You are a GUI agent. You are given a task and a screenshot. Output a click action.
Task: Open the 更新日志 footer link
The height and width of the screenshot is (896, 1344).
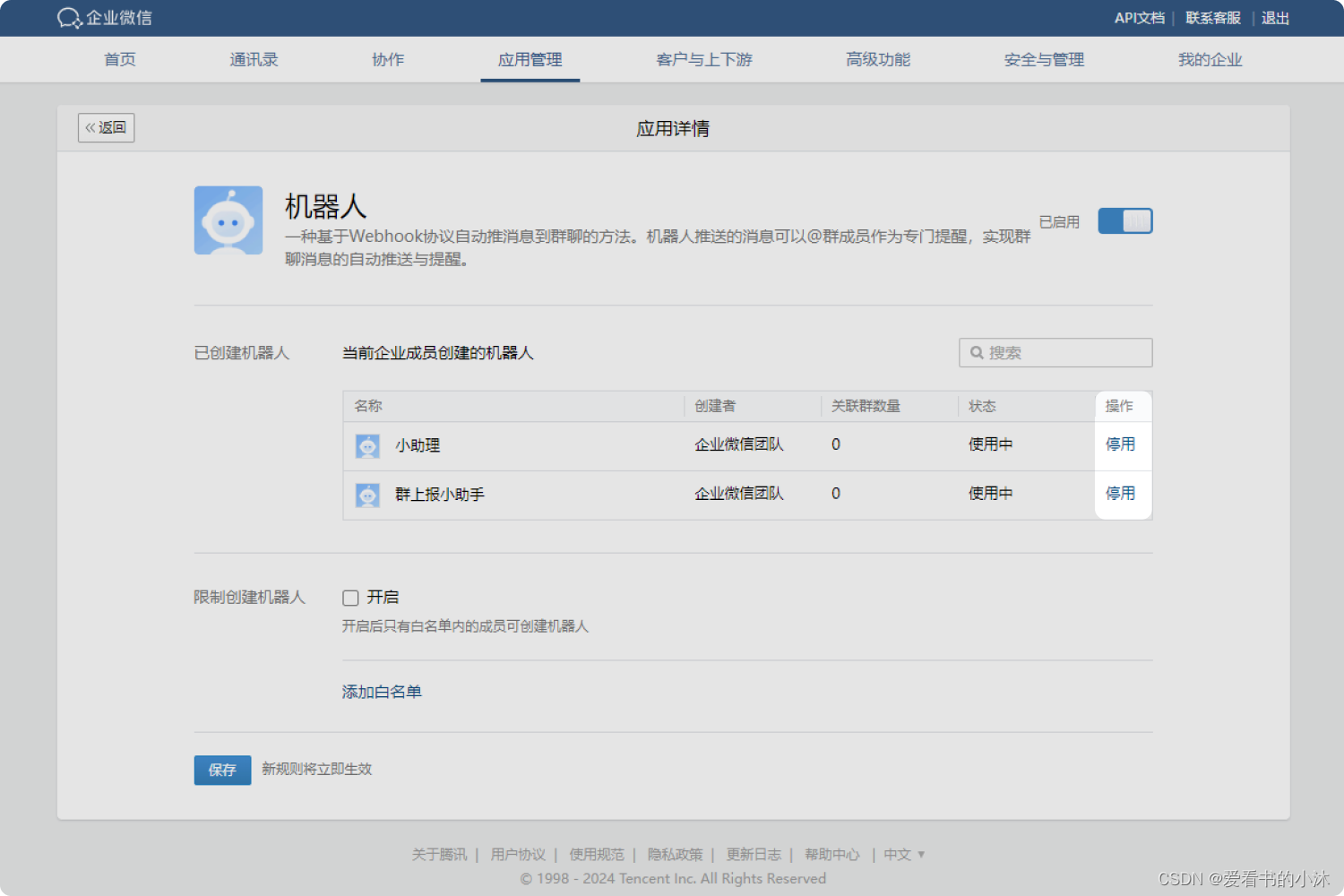tap(754, 855)
